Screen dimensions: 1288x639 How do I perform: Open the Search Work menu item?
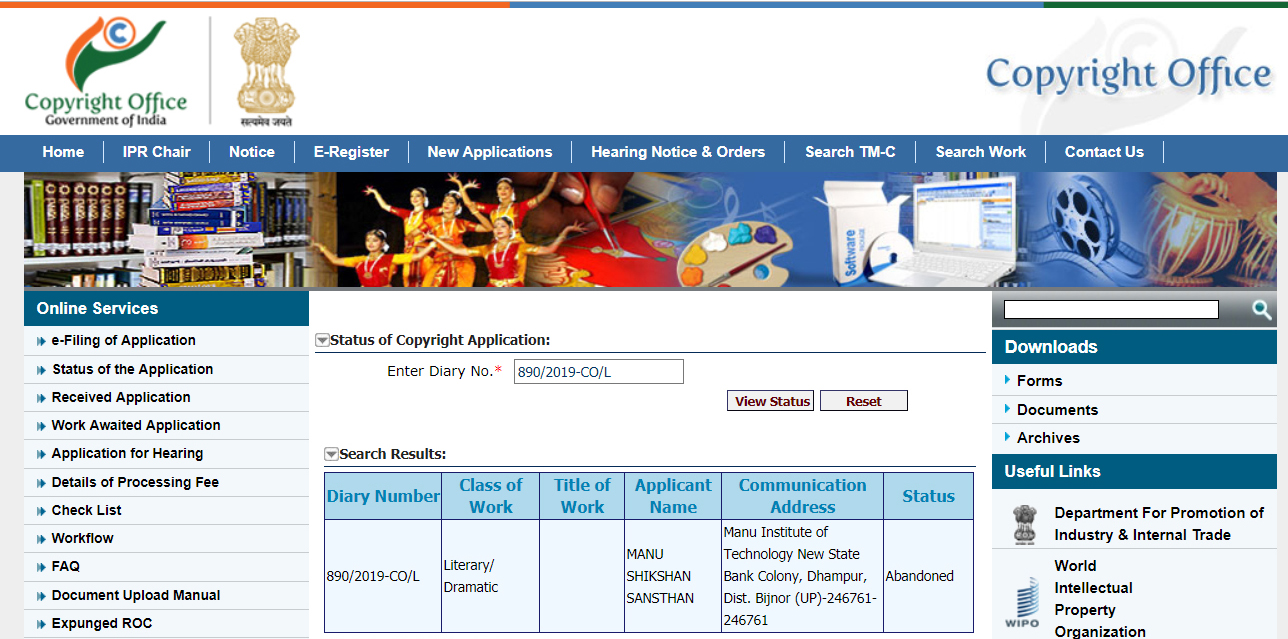pyautogui.click(x=981, y=152)
